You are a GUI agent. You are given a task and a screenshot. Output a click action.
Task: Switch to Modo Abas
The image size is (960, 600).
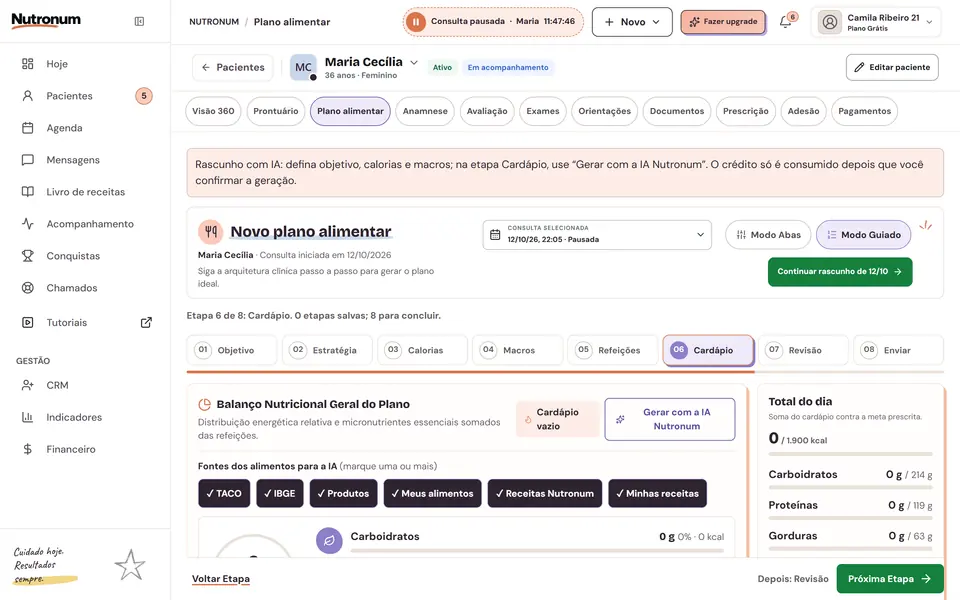[x=768, y=234]
